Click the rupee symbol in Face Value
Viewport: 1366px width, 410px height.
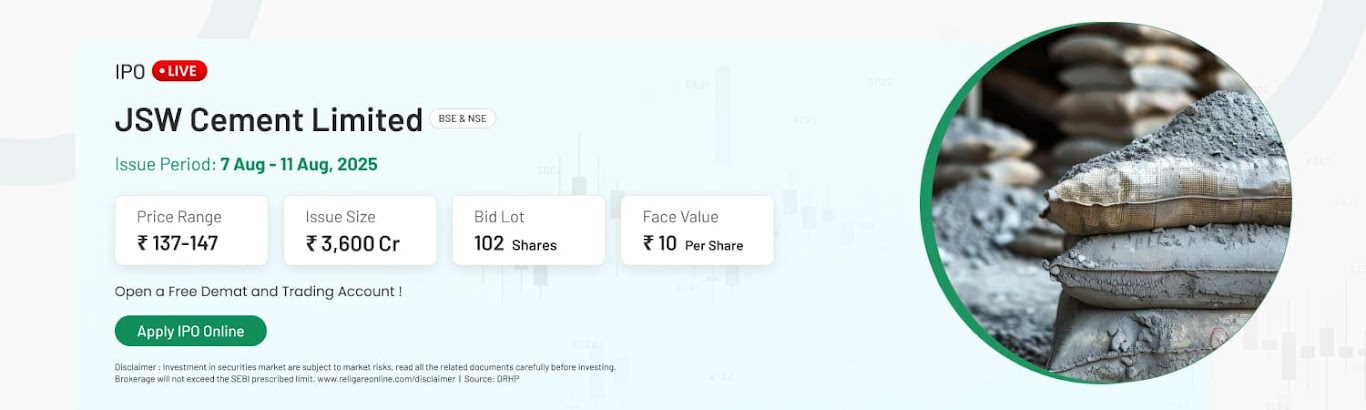648,243
